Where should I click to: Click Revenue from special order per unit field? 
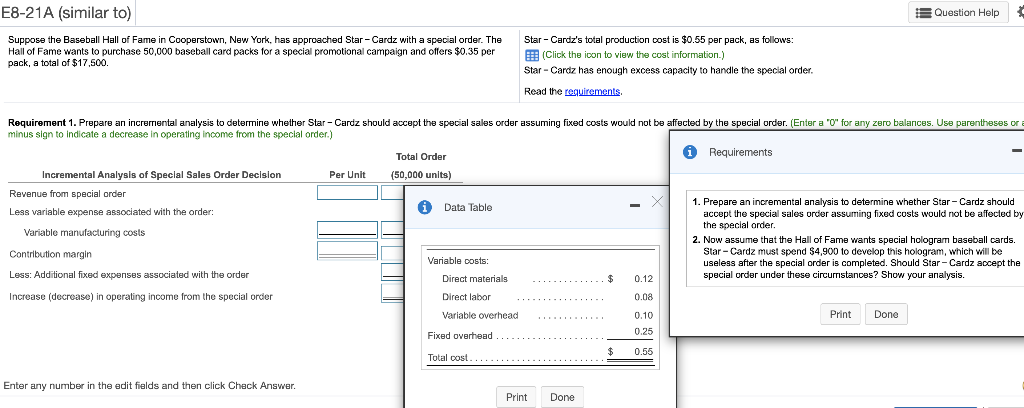point(347,193)
